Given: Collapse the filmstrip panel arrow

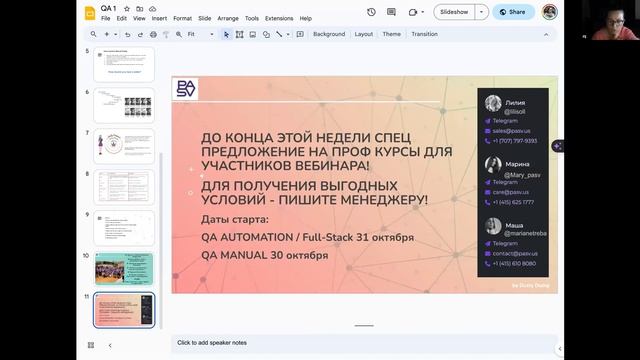Looking at the screenshot, I should pos(110,345).
